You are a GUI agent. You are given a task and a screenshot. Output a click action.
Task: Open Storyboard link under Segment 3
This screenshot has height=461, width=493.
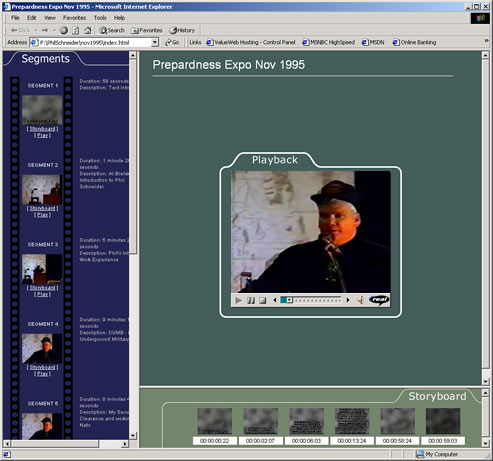[42, 288]
